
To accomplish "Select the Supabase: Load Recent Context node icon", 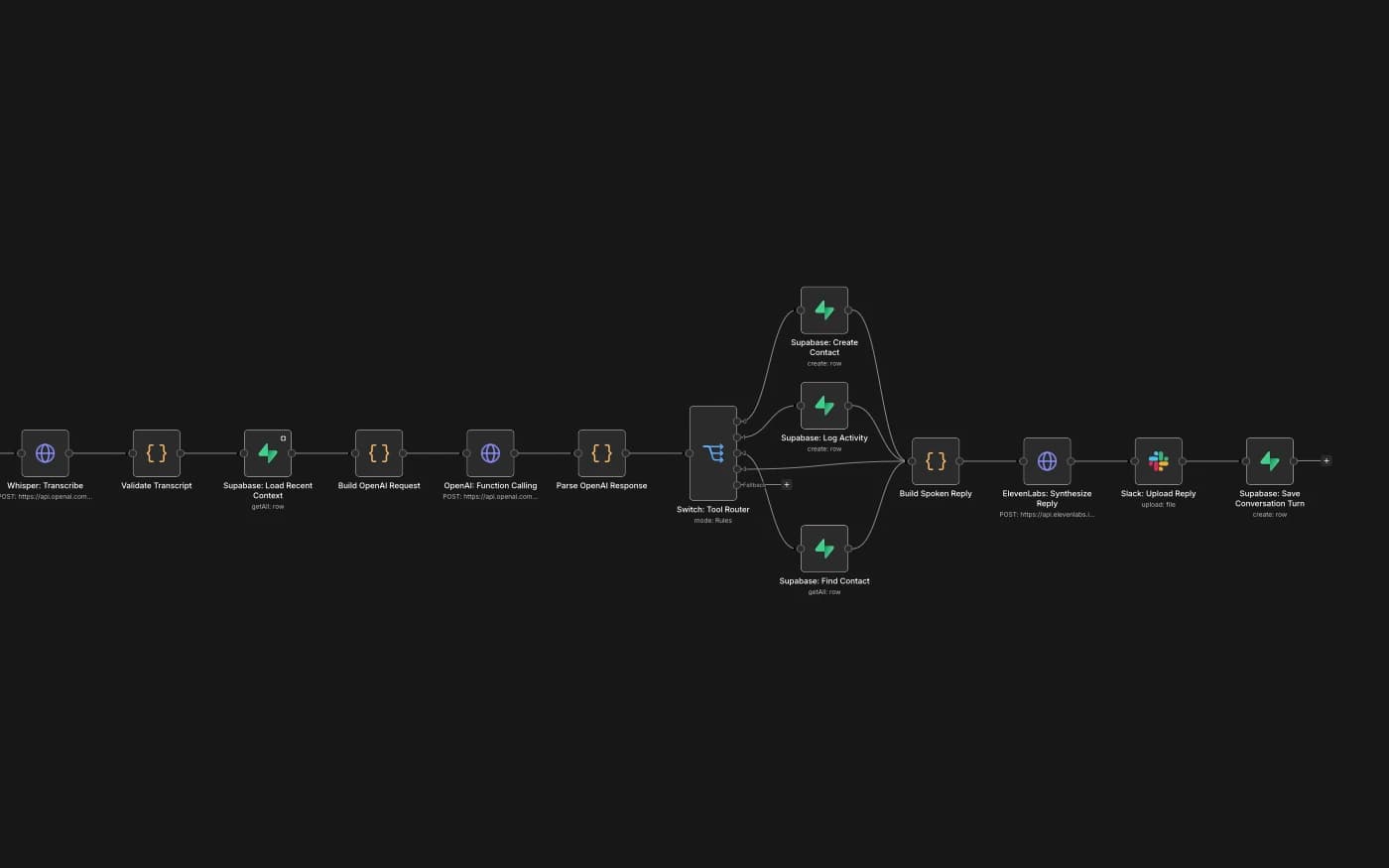I will 268,453.
